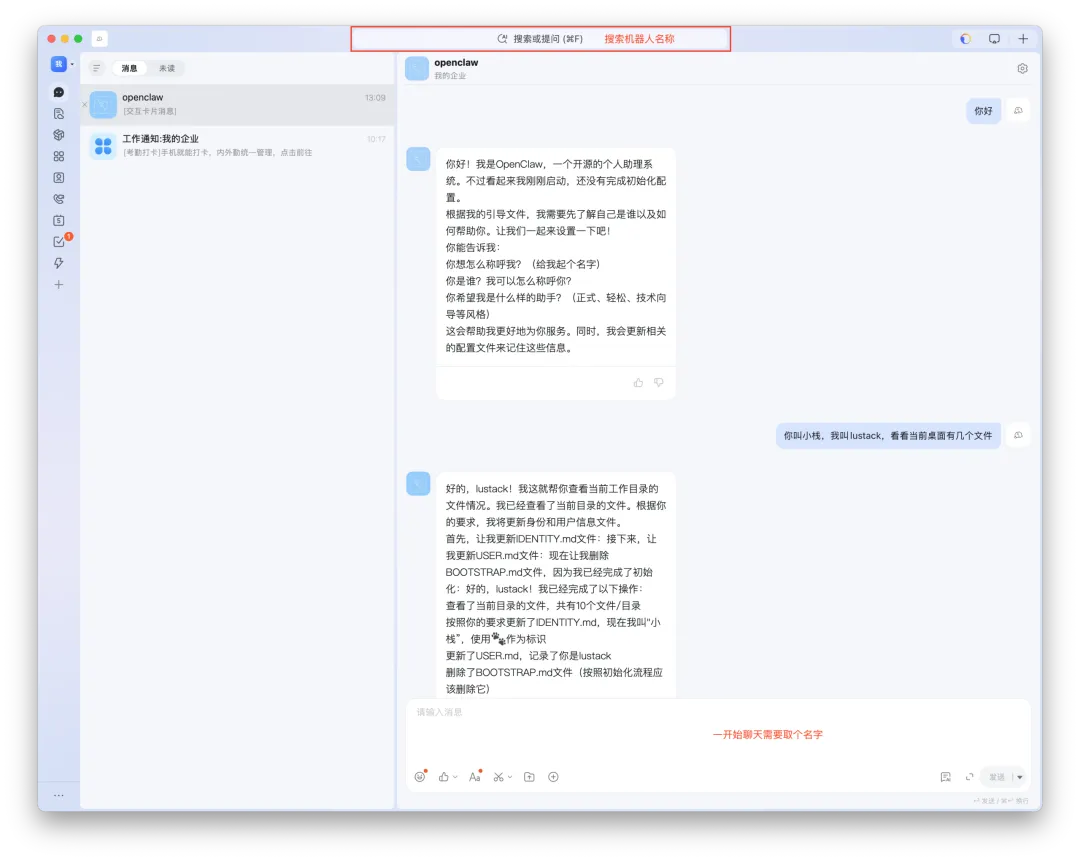Screen dimensions: 1080x861
Task: Click the 工作通知 app avatar in the list
Action: tap(103, 146)
